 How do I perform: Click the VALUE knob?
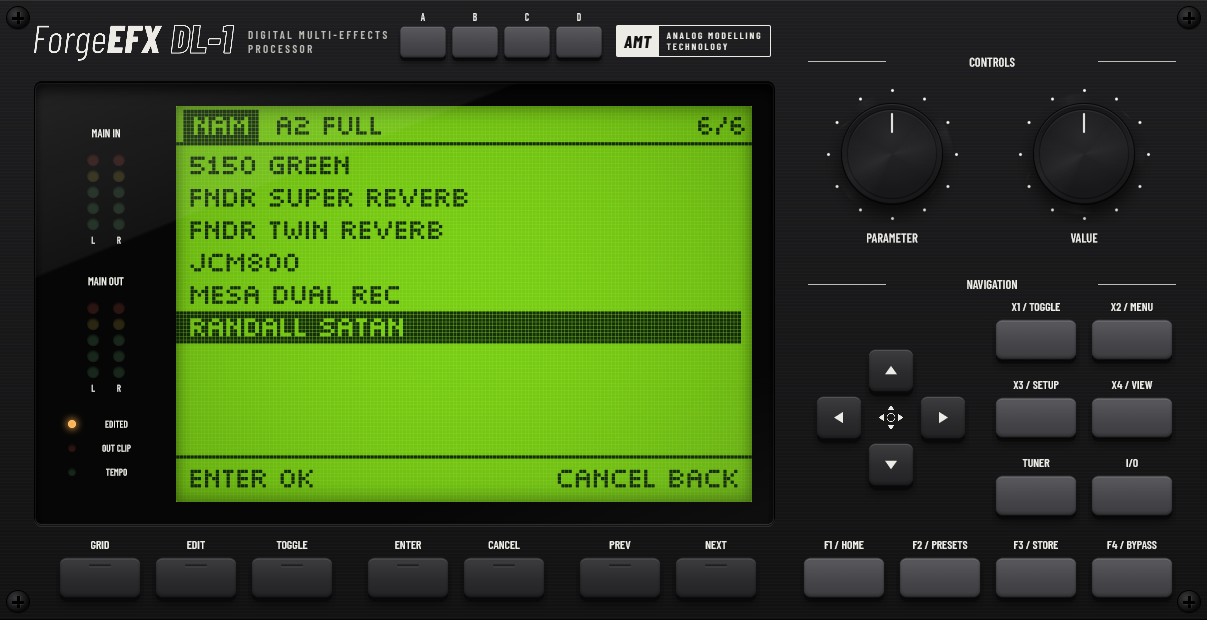click(1084, 155)
